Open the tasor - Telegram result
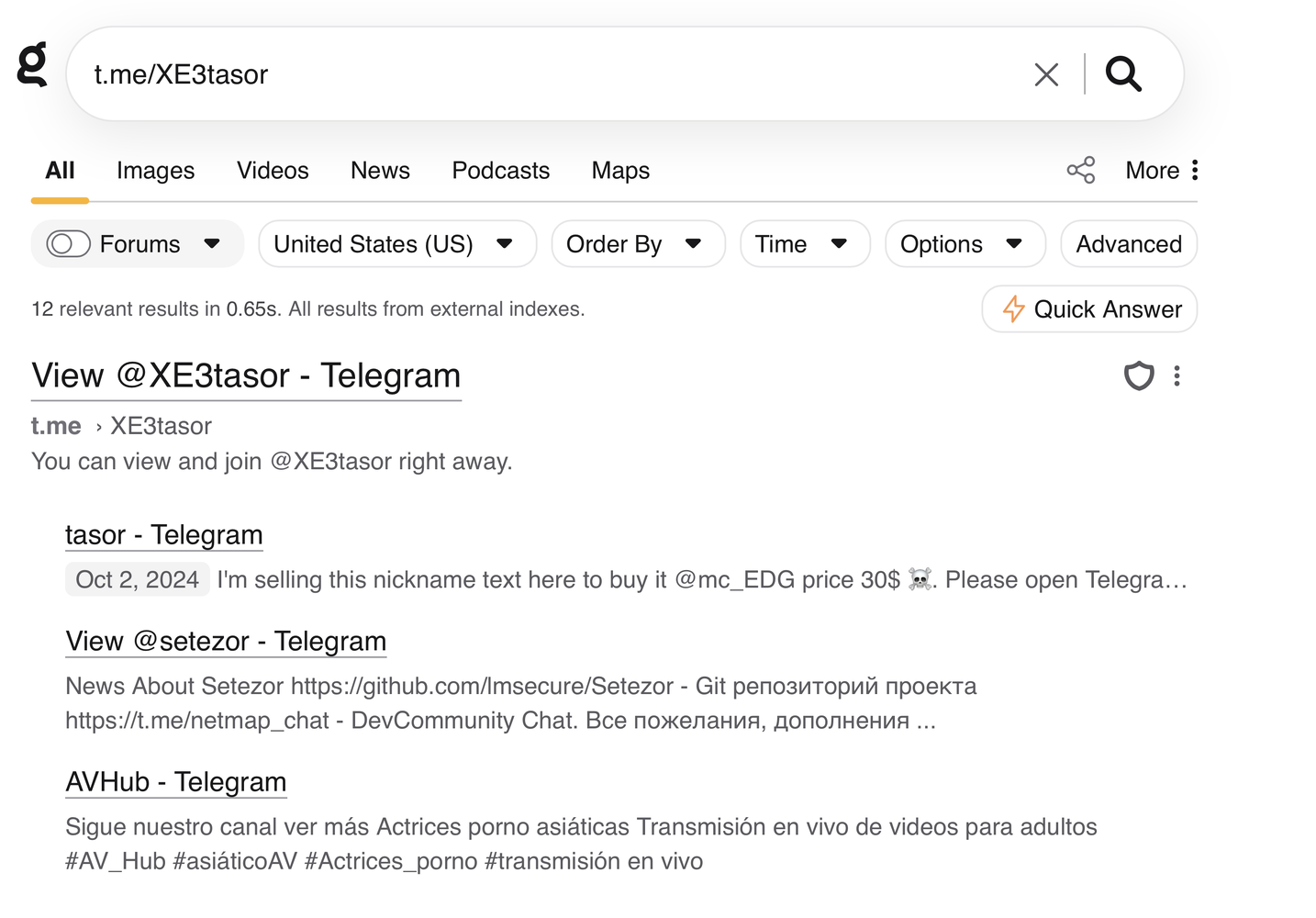 tap(164, 535)
